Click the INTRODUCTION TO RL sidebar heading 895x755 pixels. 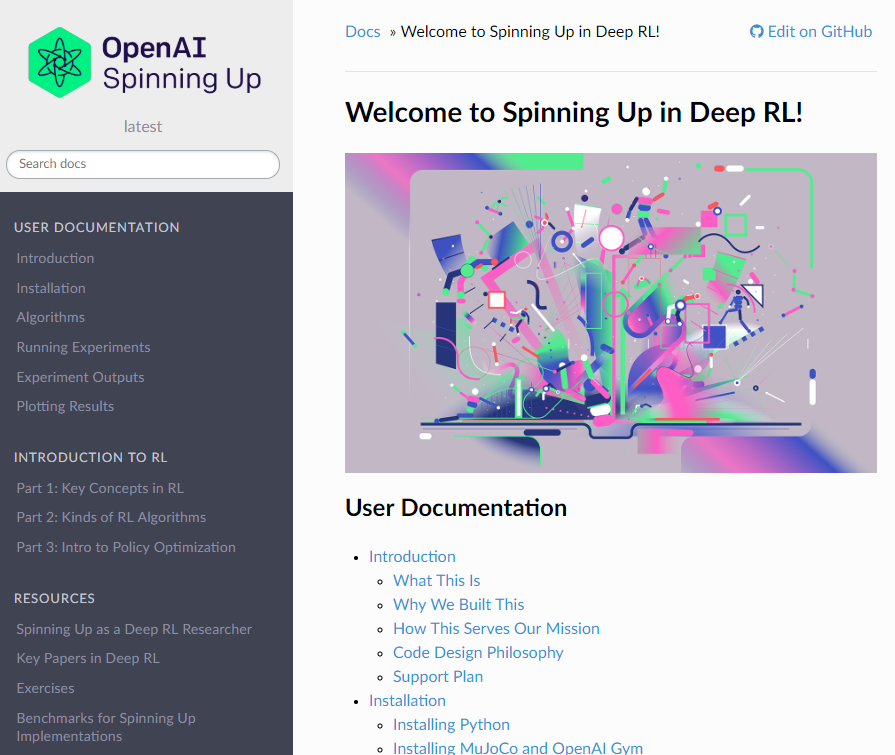pyautogui.click(x=90, y=458)
